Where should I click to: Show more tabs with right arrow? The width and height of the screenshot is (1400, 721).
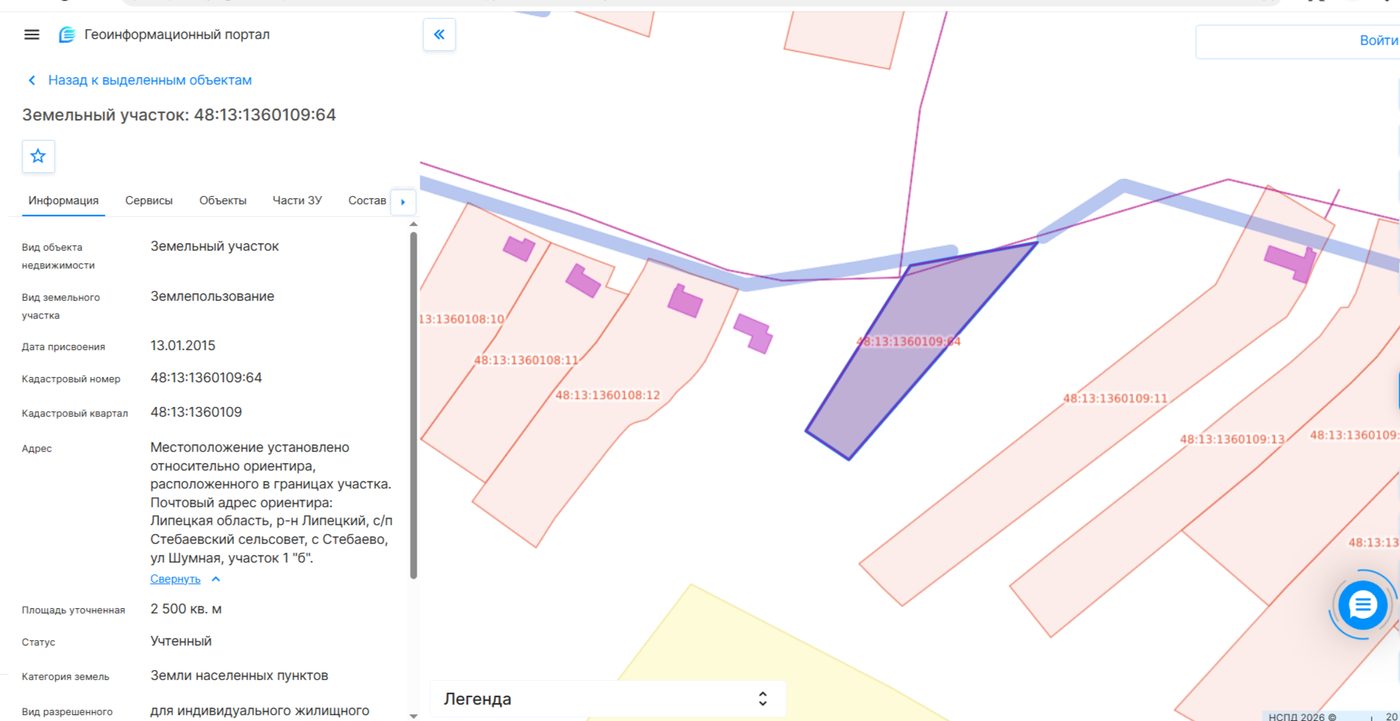click(x=403, y=202)
